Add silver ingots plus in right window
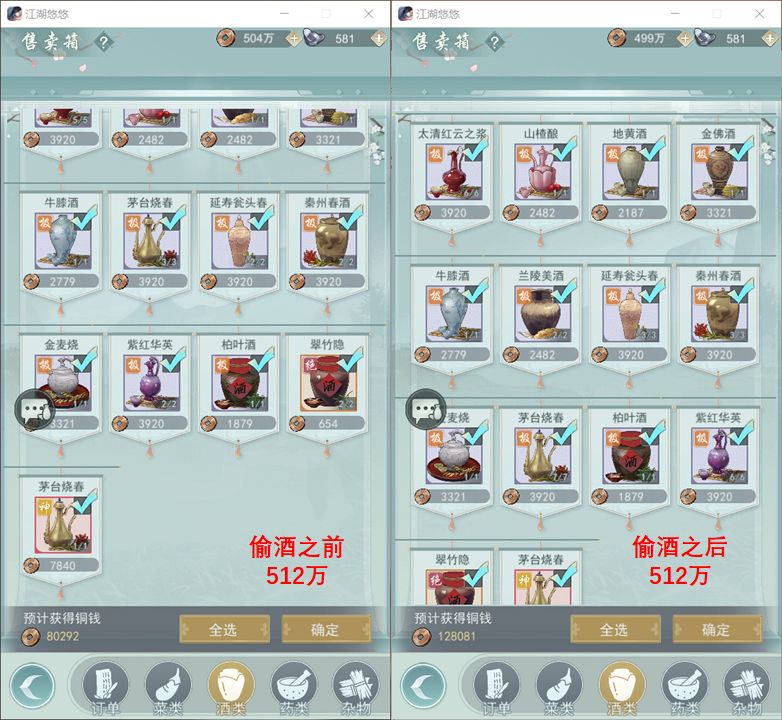The height and width of the screenshot is (720, 782). 770,38
